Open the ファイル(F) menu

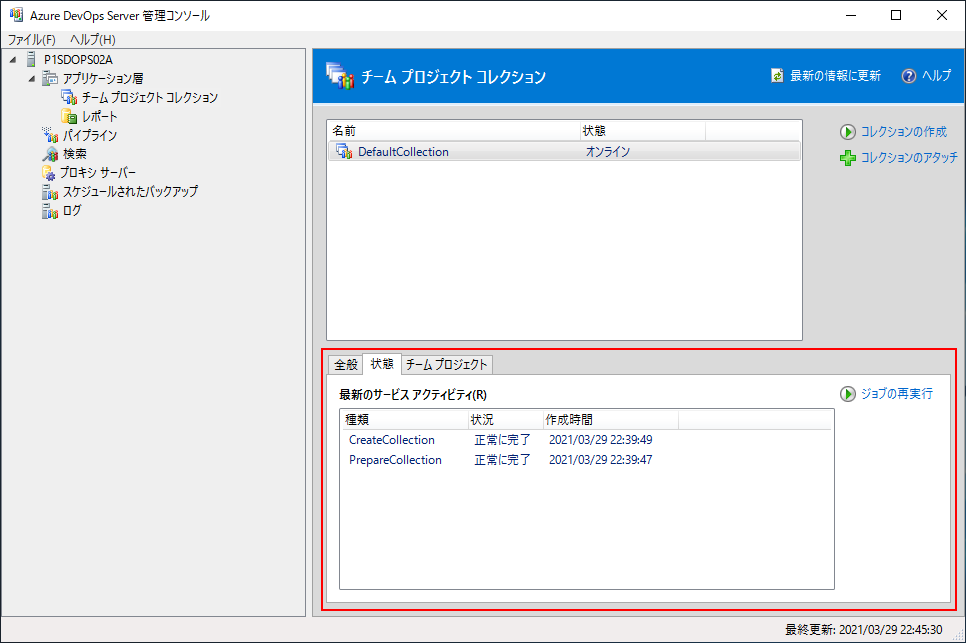(x=32, y=40)
